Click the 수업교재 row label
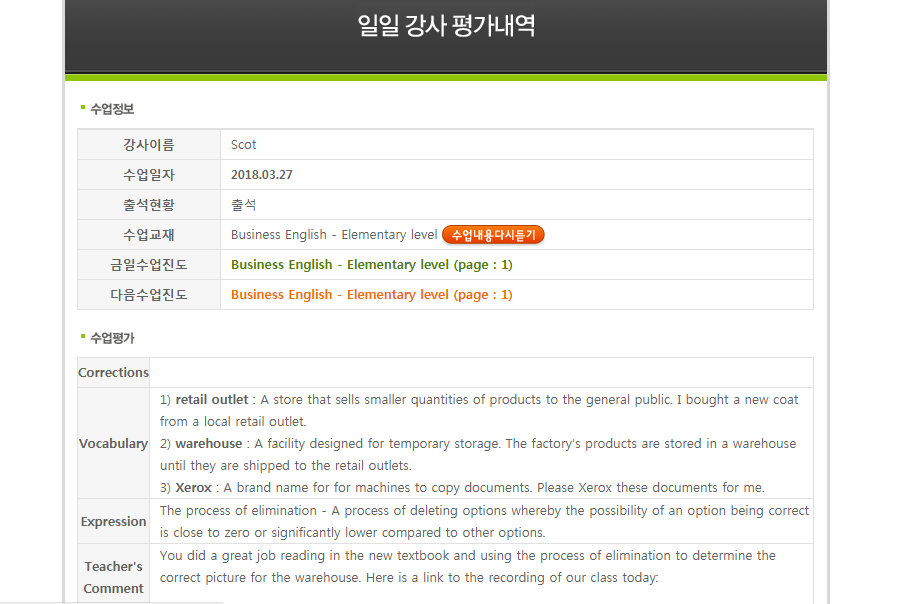Viewport: 897px width, 604px height. tap(149, 235)
